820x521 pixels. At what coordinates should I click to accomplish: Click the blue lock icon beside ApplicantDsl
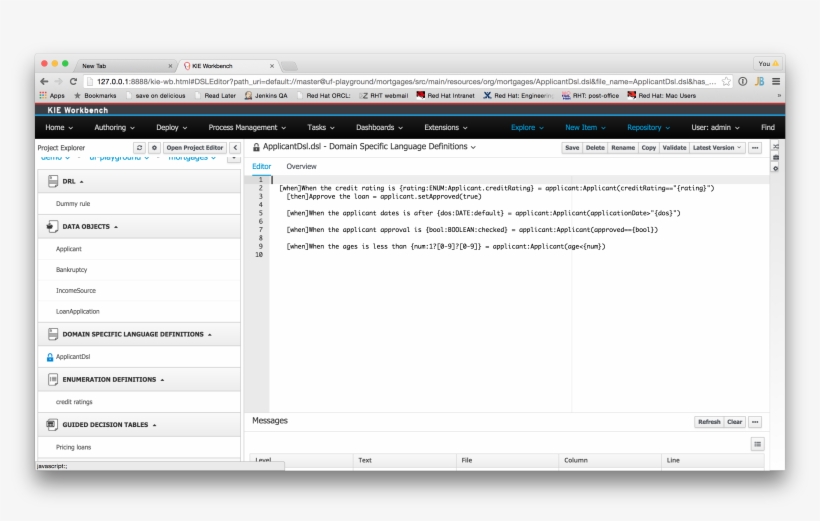click(50, 357)
